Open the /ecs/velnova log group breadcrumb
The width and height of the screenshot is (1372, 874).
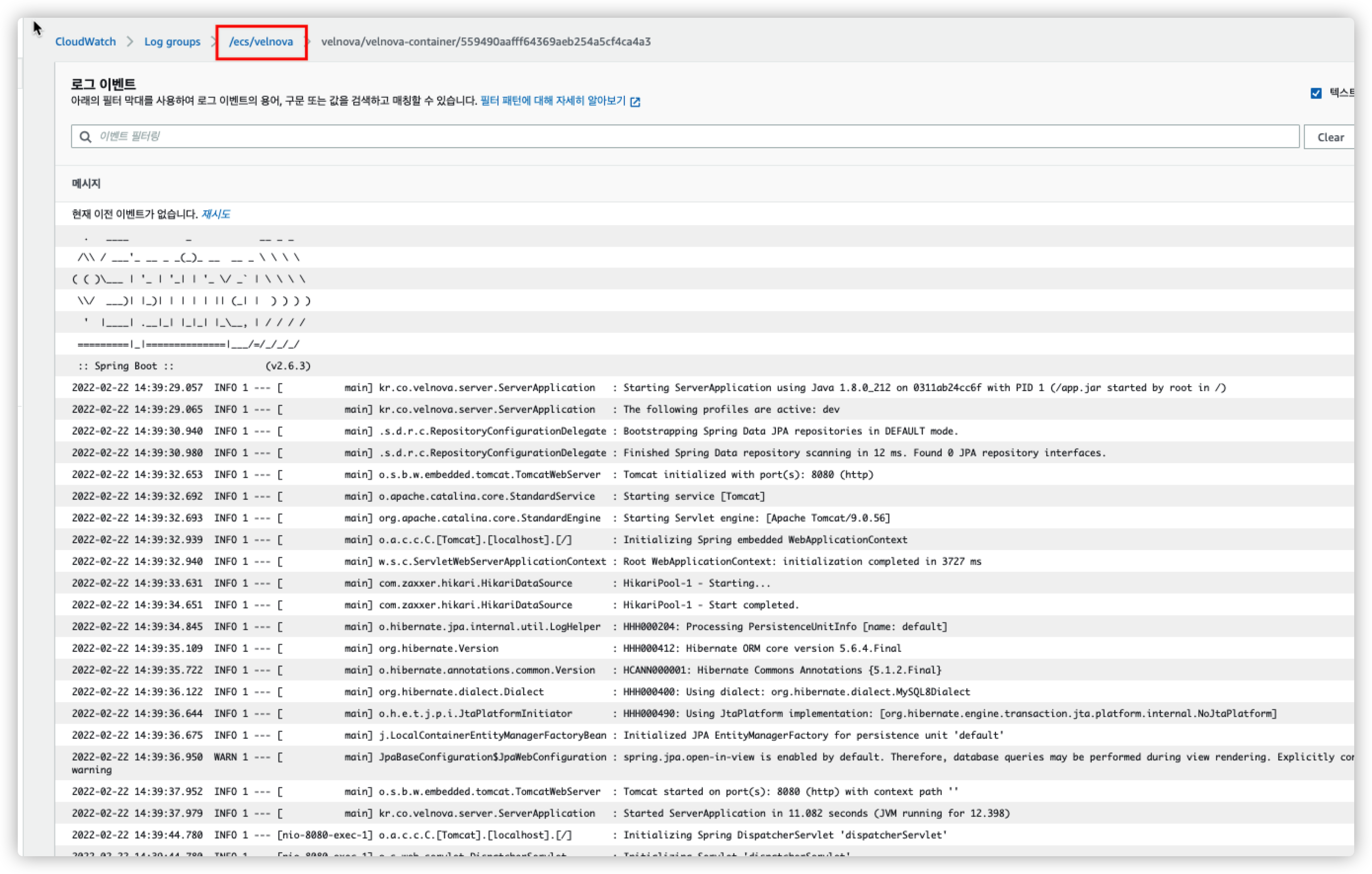click(x=261, y=41)
